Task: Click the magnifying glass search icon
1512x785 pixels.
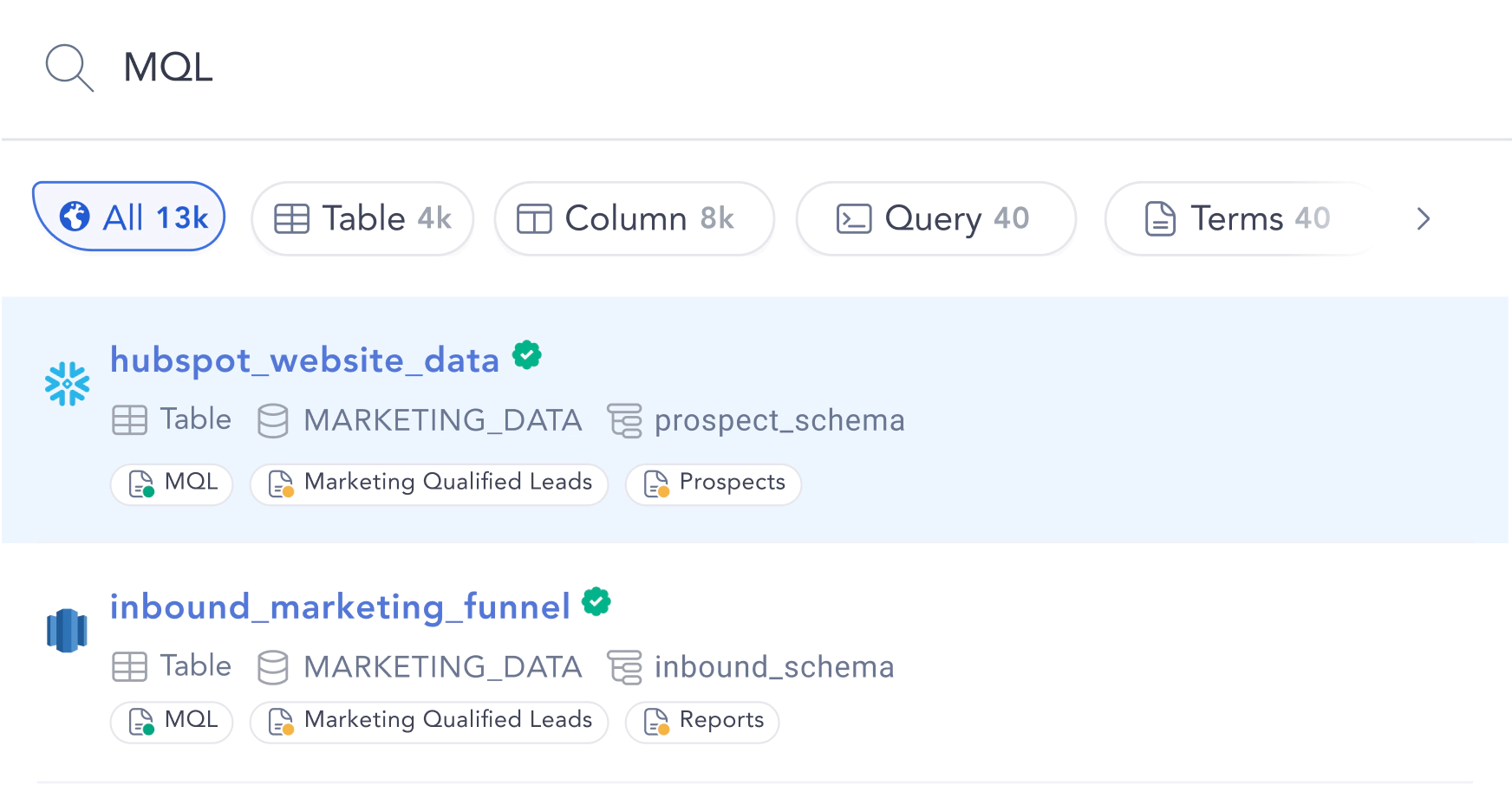Action: click(69, 68)
